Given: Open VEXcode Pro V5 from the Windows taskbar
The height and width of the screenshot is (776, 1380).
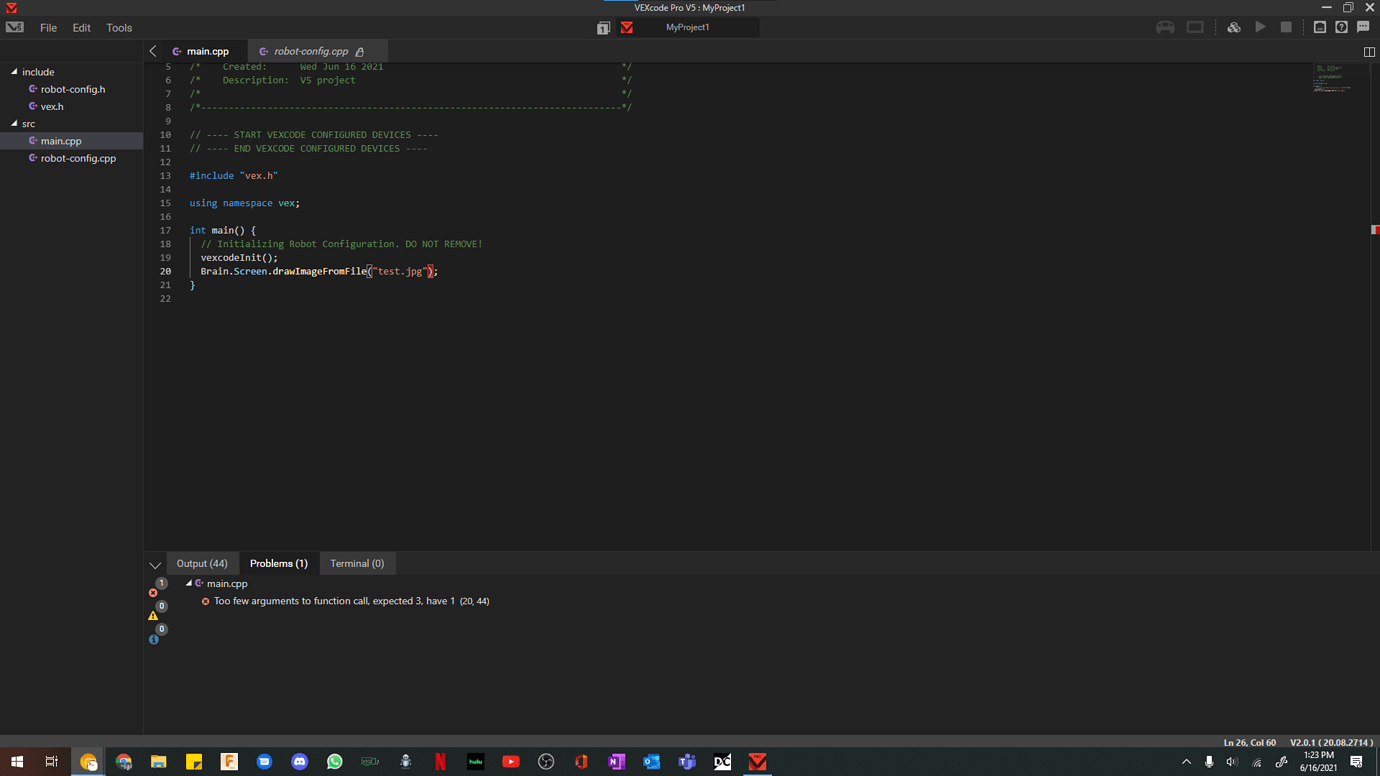Looking at the screenshot, I should 757,761.
